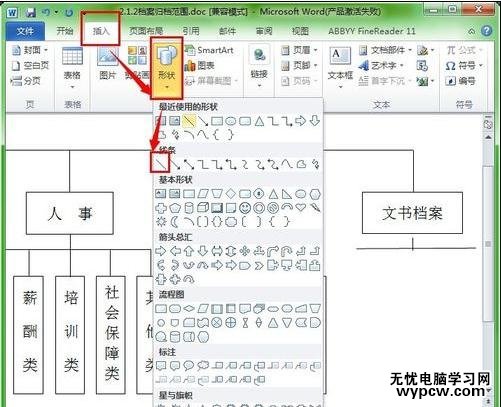The image size is (501, 407).
Task: Select the Up Arrow in 箭头总汇
Action: [x=189, y=251]
